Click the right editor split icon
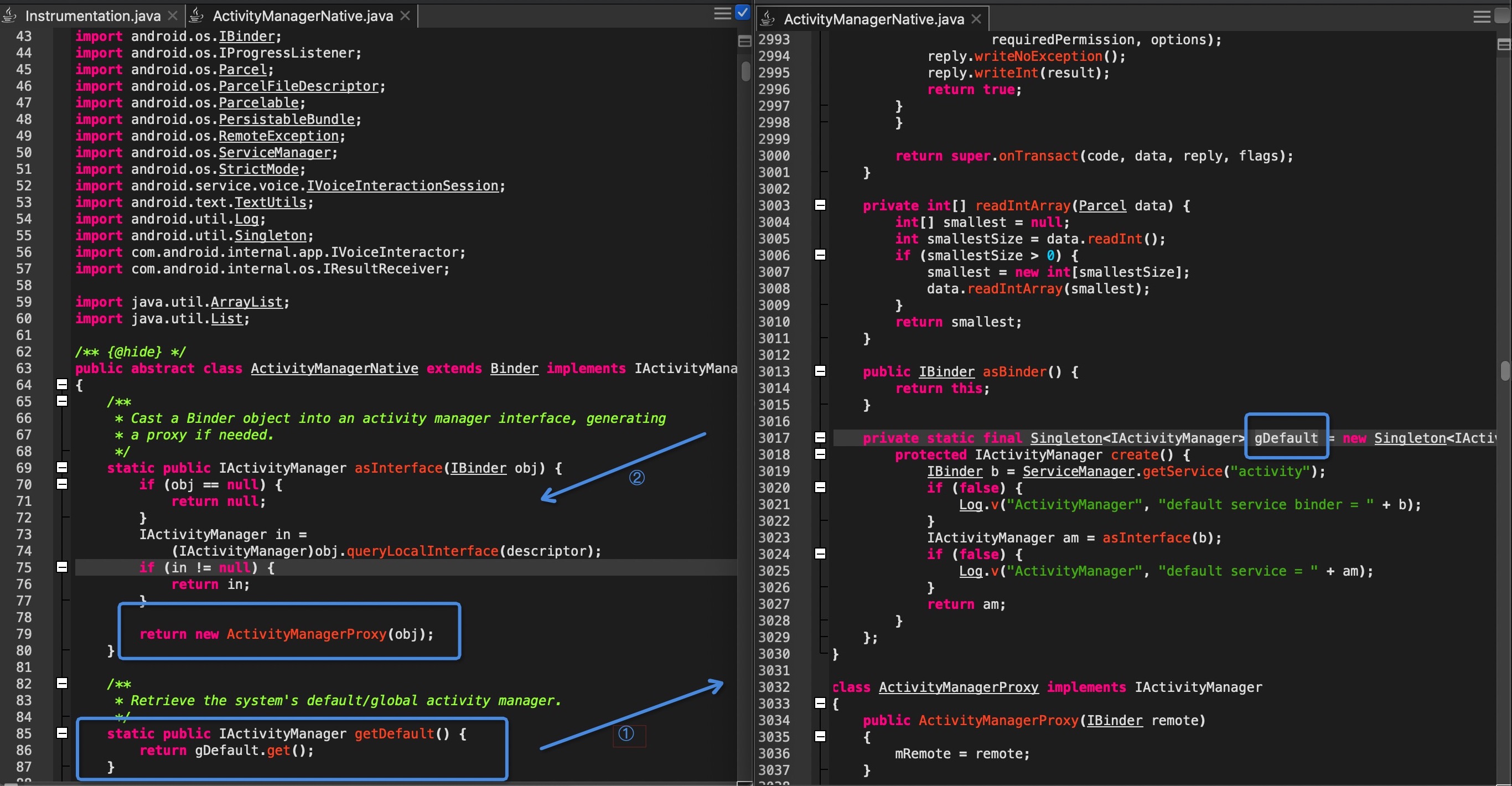 [x=1503, y=45]
